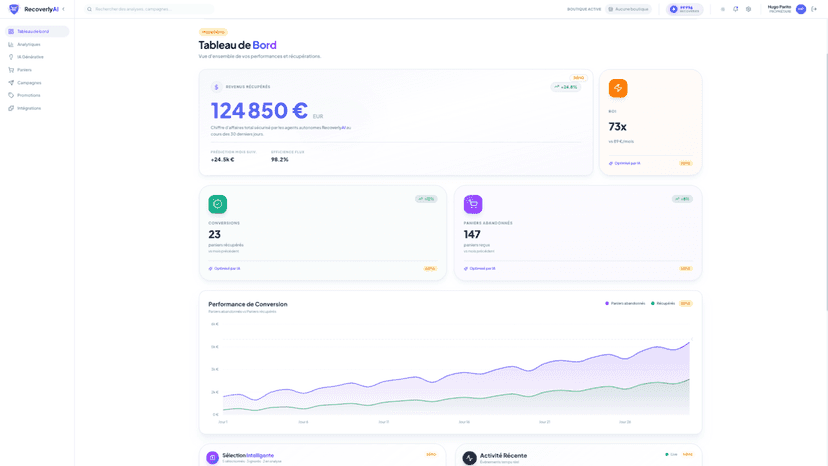Open the Aucune boutique store selector
This screenshot has height=466, width=828.
(628, 9)
